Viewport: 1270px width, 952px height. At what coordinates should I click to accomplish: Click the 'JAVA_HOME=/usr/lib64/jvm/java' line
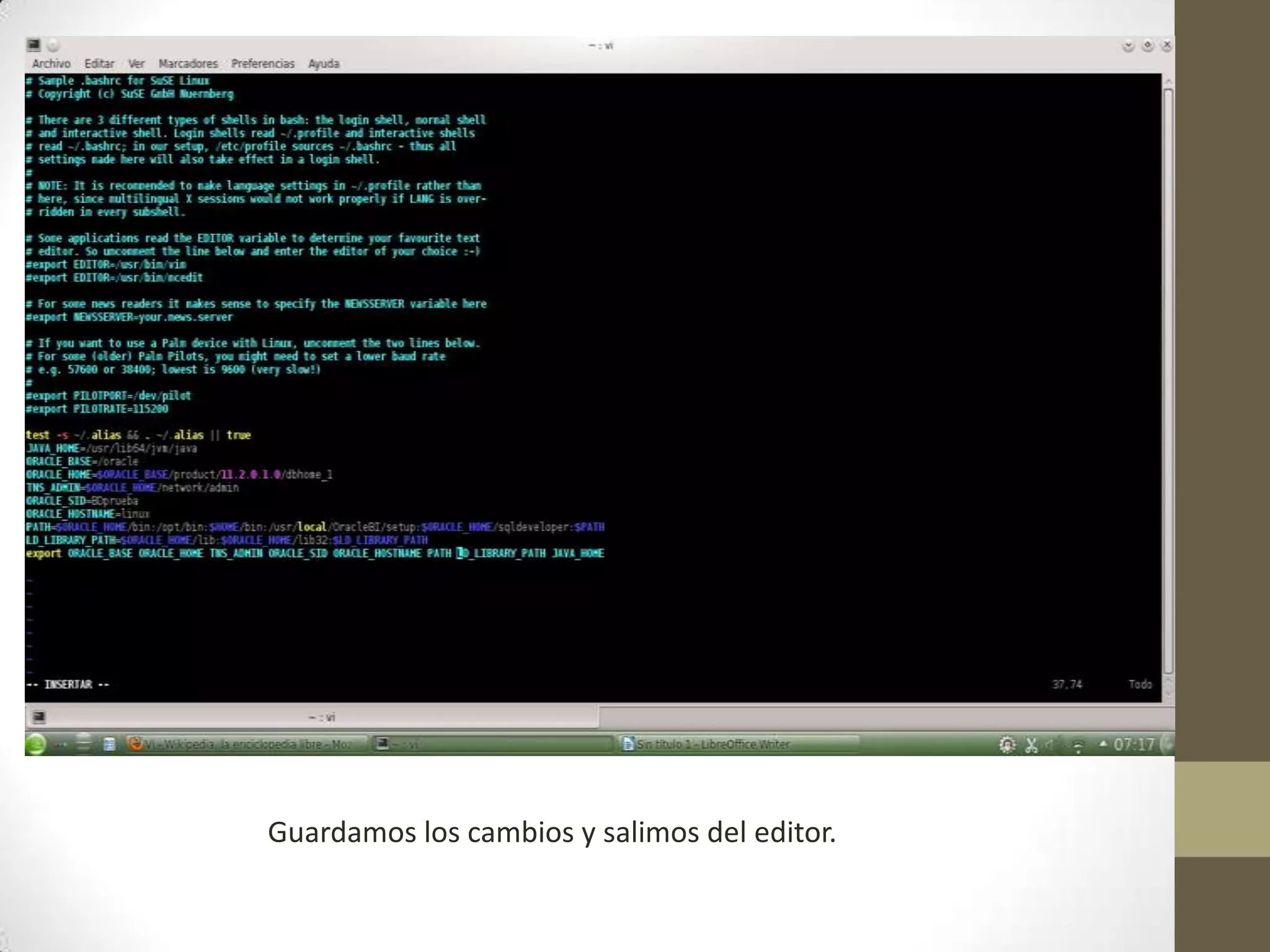point(112,448)
